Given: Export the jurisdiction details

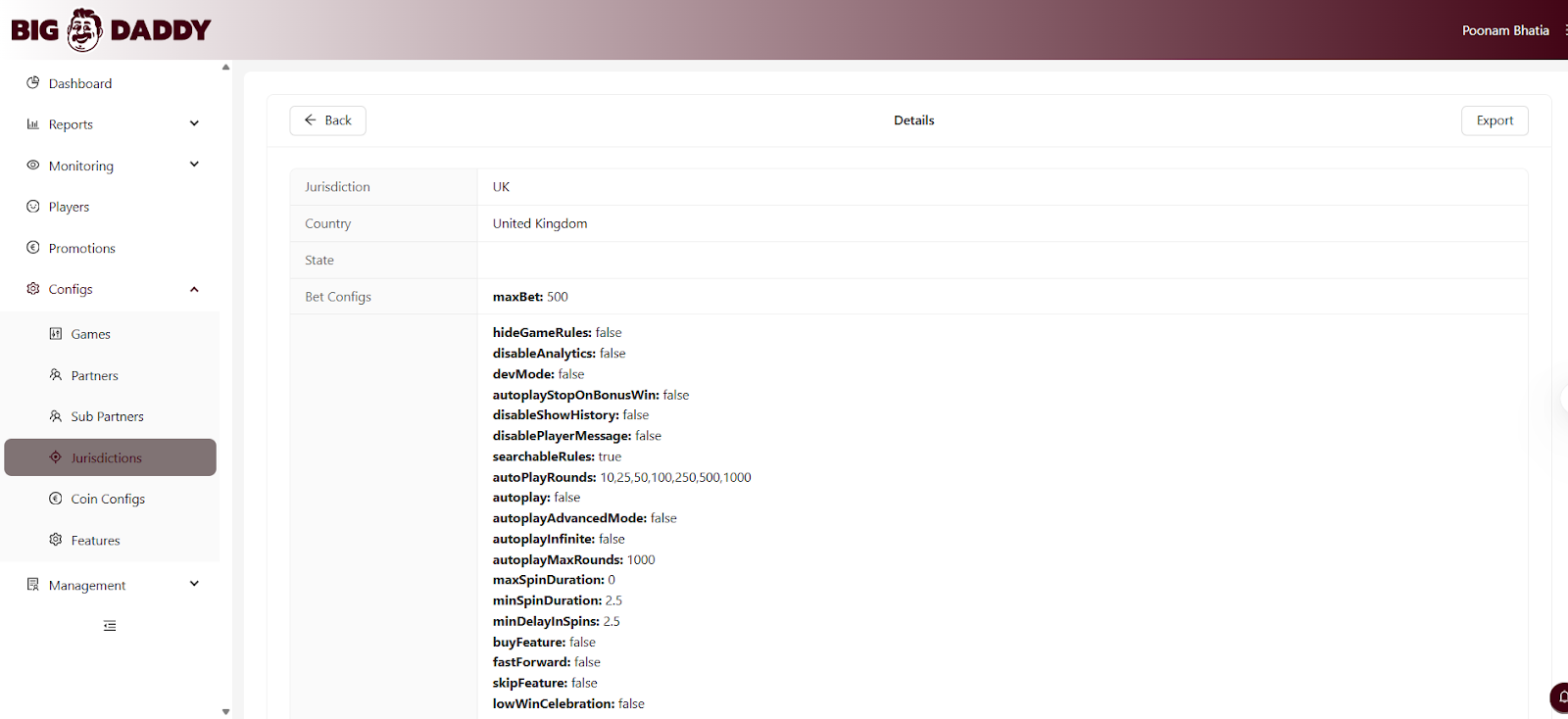Looking at the screenshot, I should (x=1494, y=120).
